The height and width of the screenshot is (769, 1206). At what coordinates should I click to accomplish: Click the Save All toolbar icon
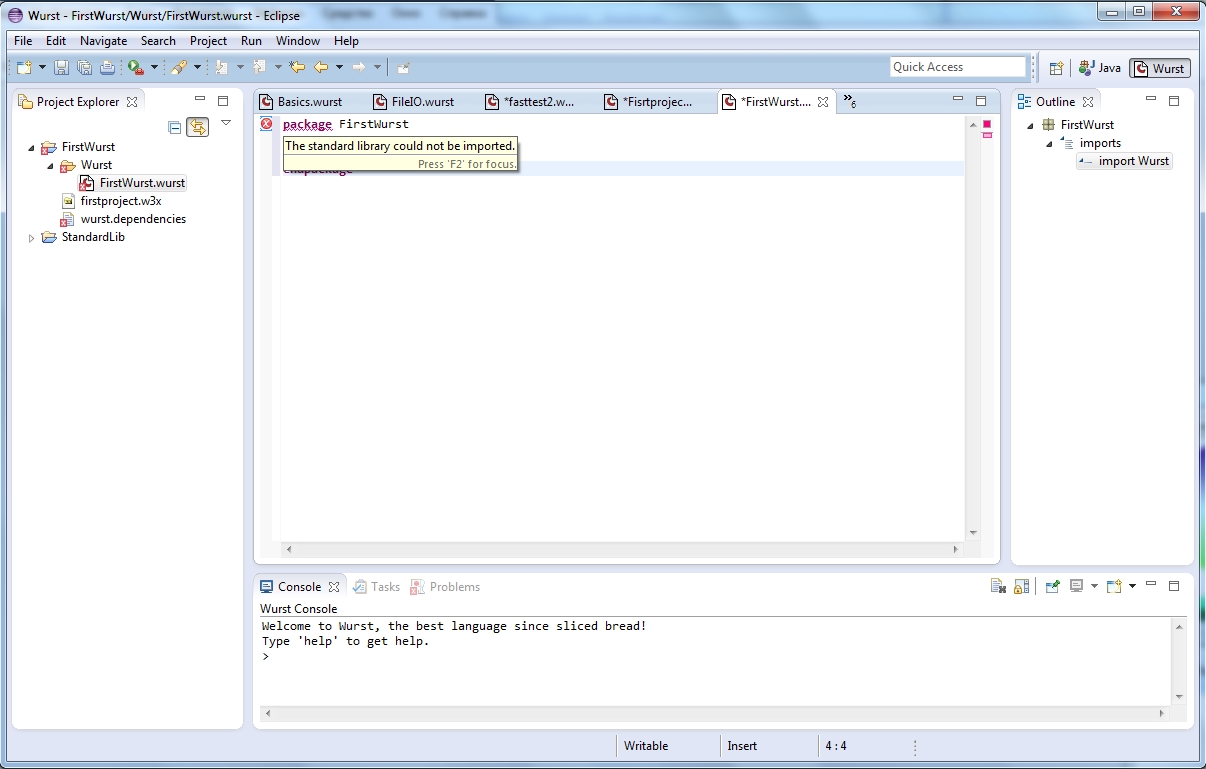[x=84, y=67]
